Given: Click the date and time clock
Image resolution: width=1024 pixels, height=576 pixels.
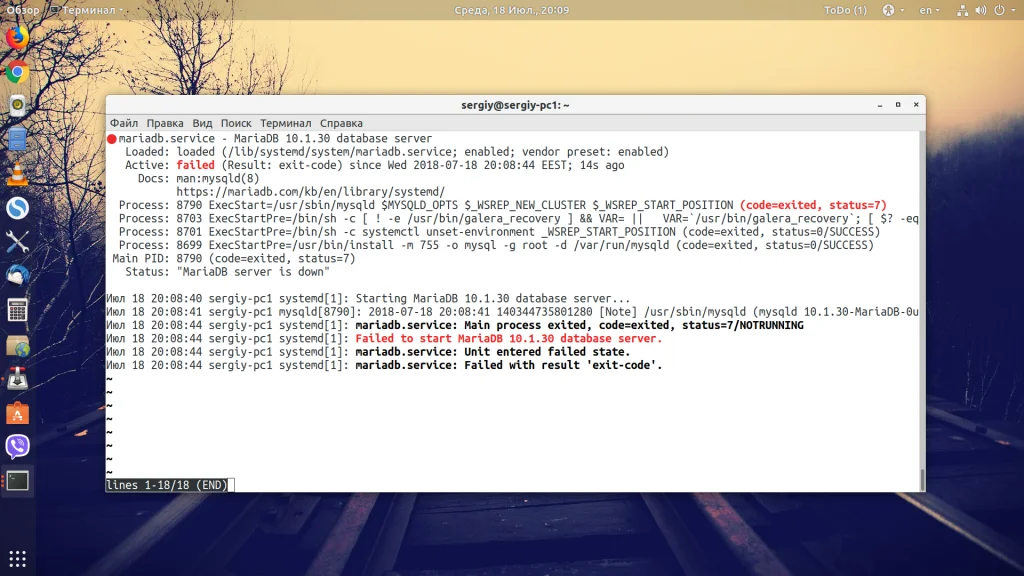Looking at the screenshot, I should (511, 10).
